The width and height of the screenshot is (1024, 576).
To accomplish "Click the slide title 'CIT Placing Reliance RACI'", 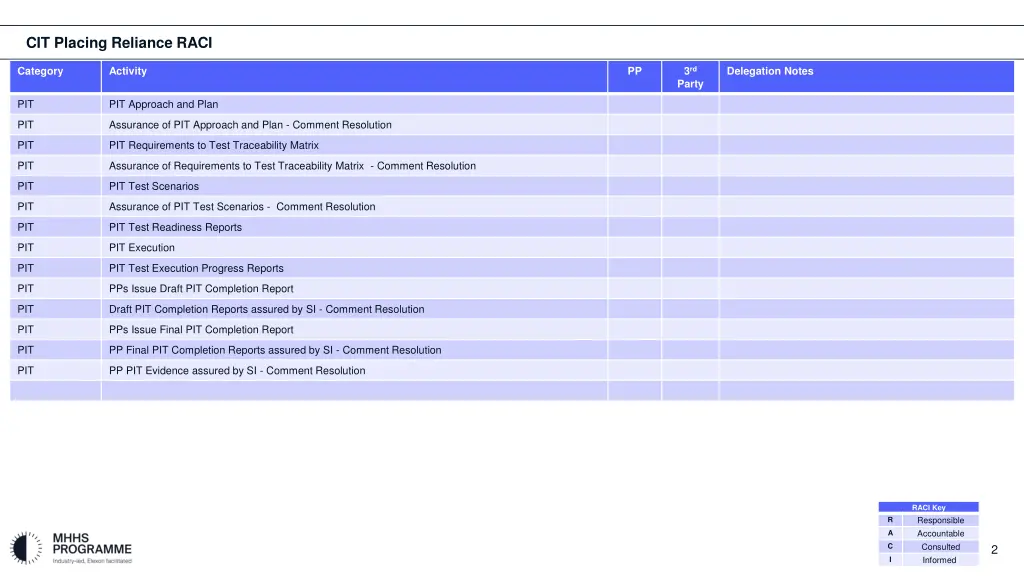I will tap(119, 43).
